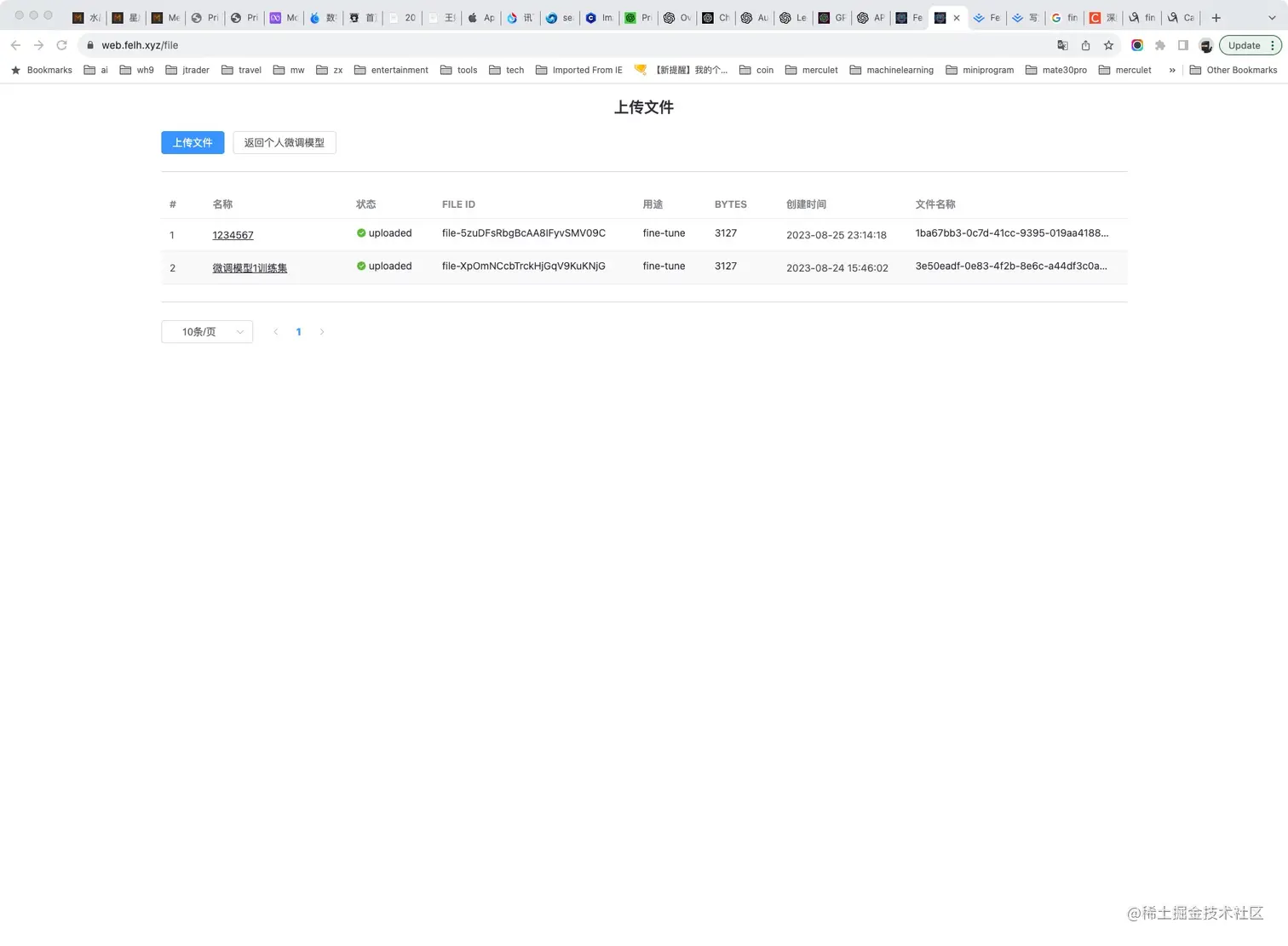Toggle the browser side panel
The height and width of the screenshot is (946, 1288).
(1183, 45)
